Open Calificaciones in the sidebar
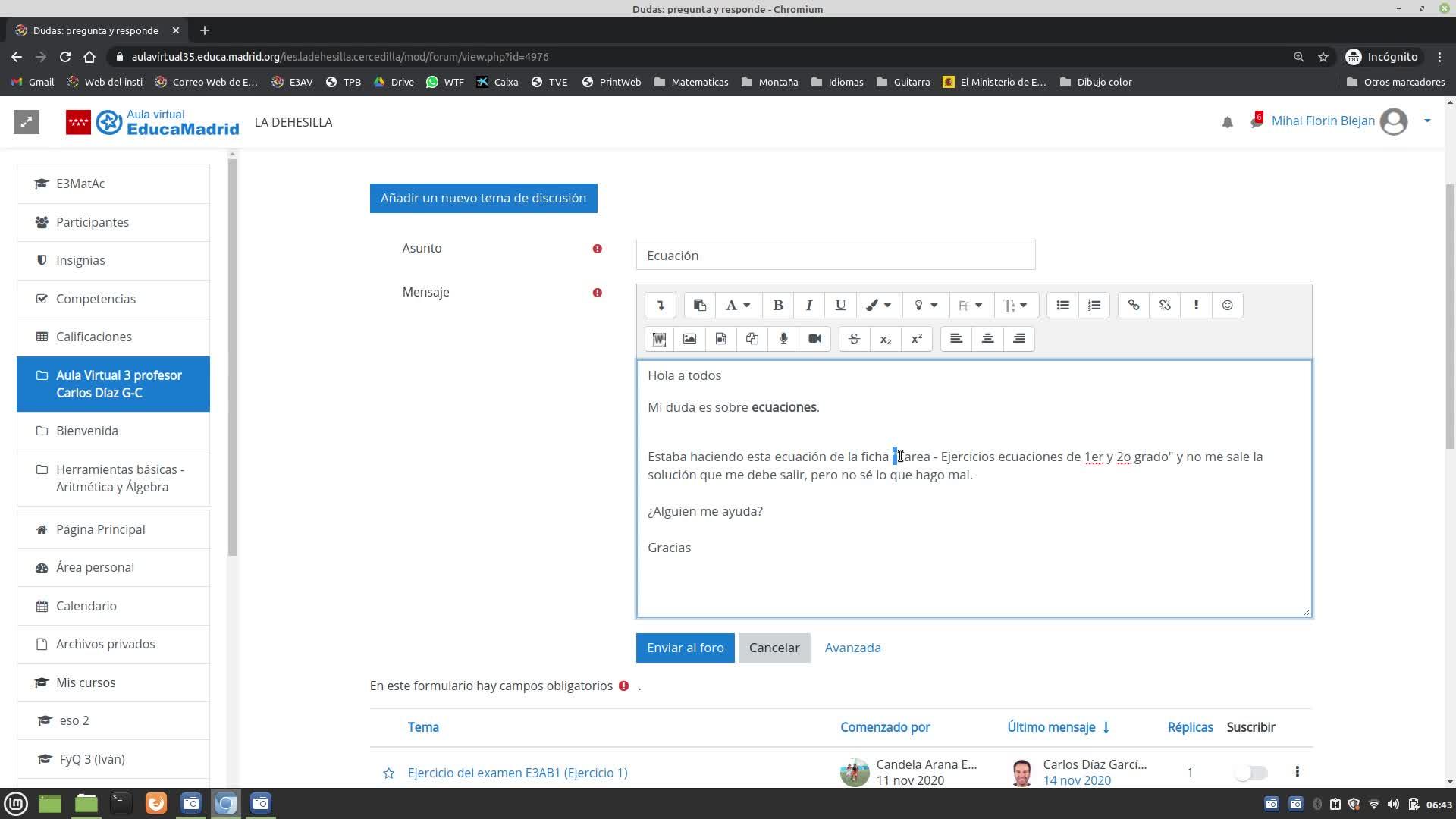 93,337
